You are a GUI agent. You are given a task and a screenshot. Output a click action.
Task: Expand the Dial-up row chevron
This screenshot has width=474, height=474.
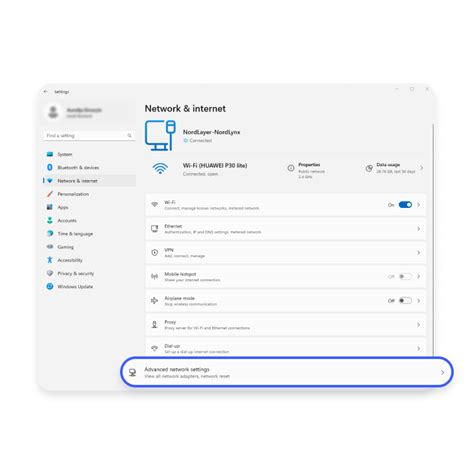419,348
